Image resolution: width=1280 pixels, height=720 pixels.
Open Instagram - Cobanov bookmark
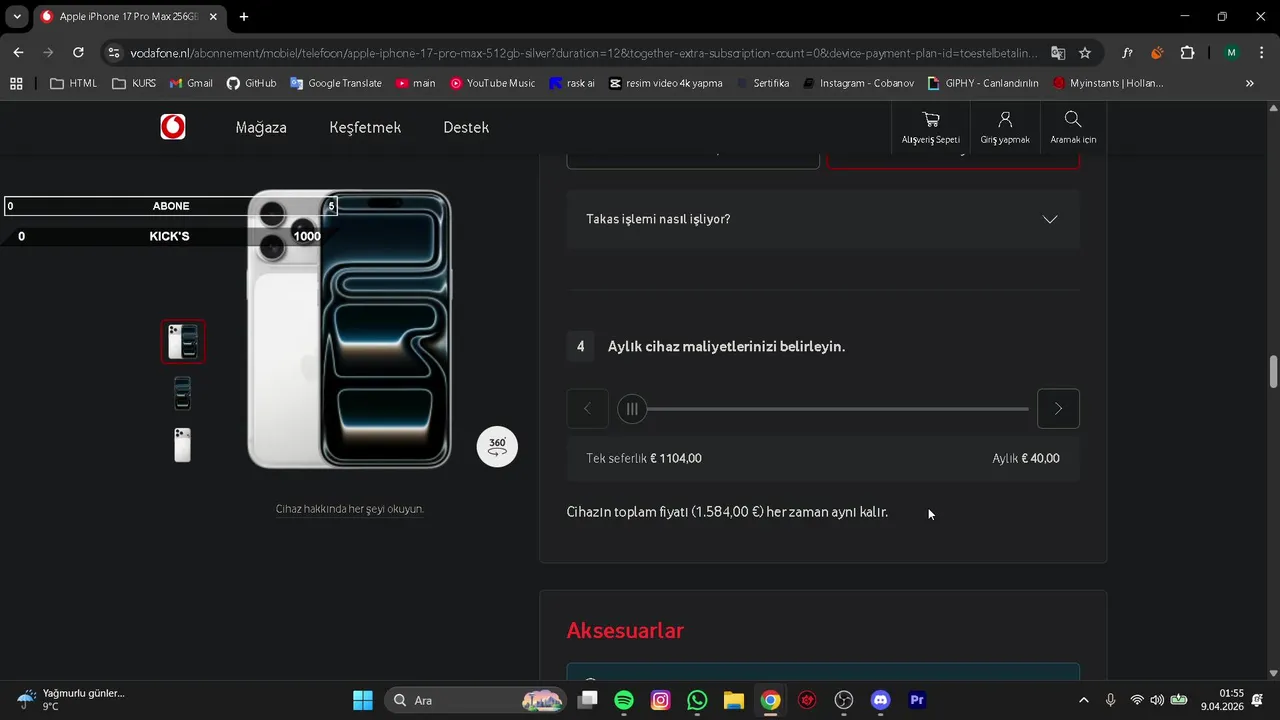click(858, 83)
